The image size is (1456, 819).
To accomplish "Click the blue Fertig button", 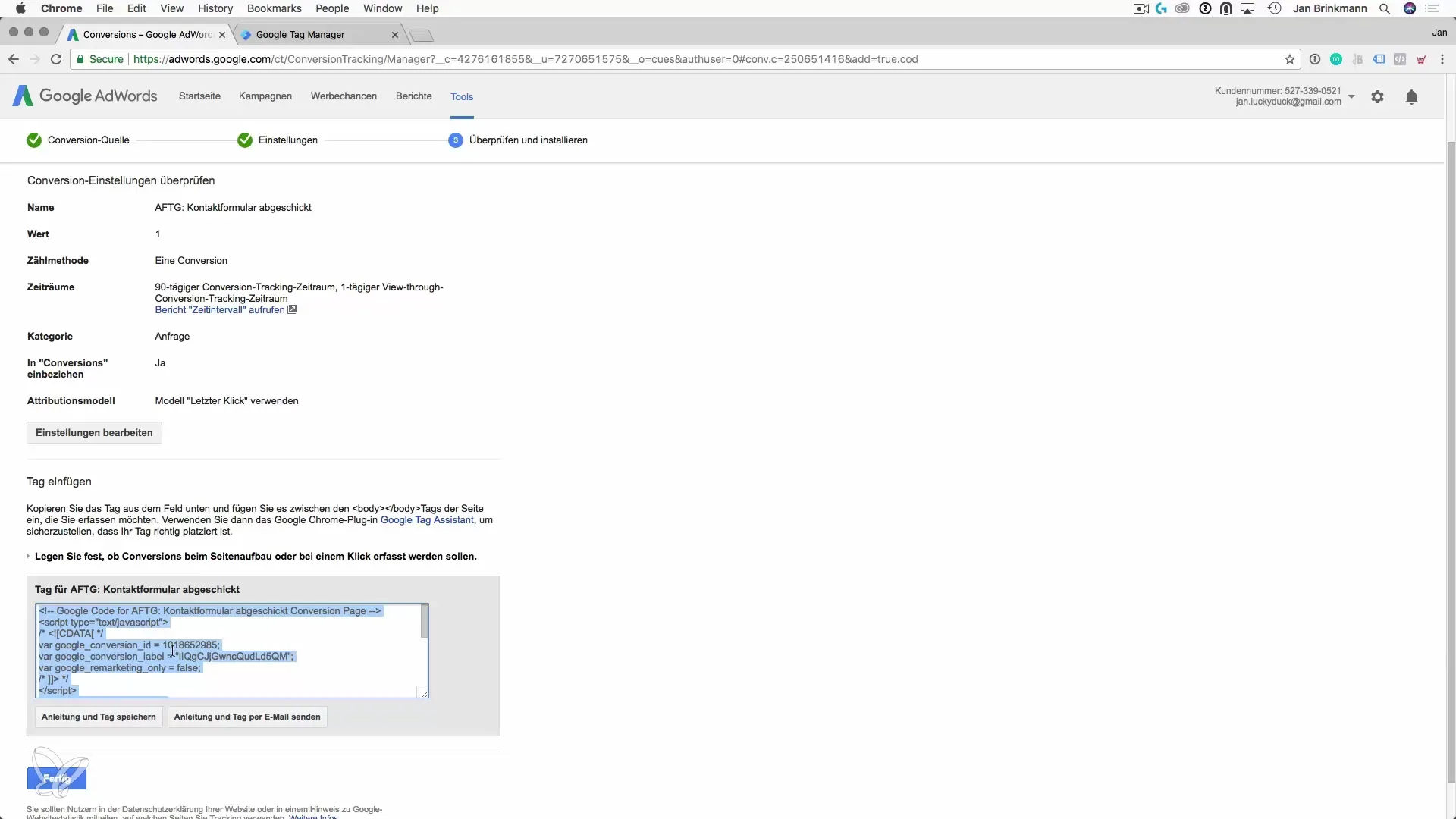I will [57, 778].
